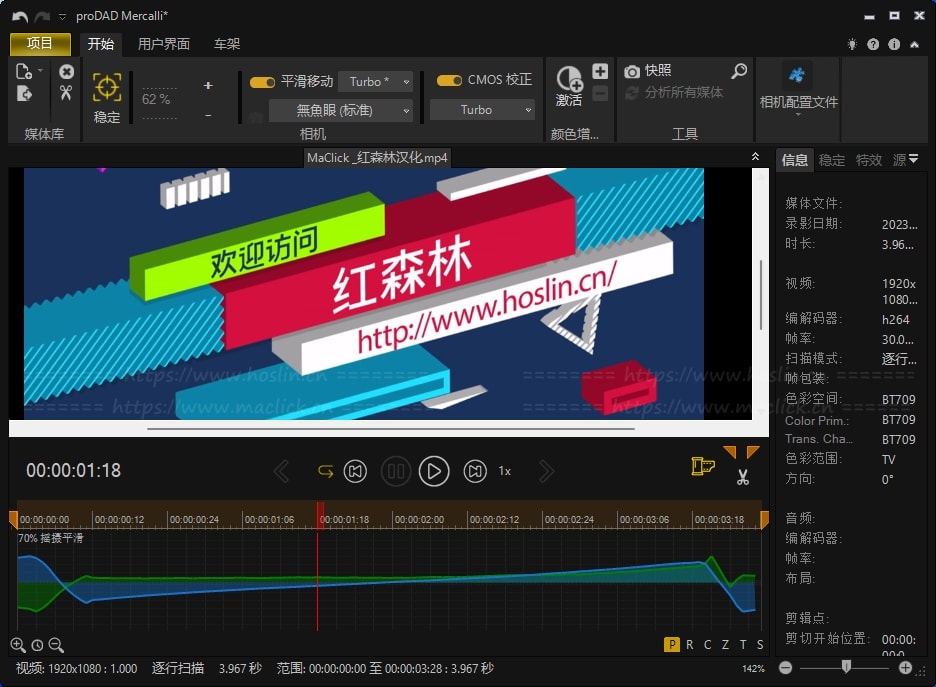
Task: Open the quick access toolbar dropdown arrow
Action: [62, 17]
